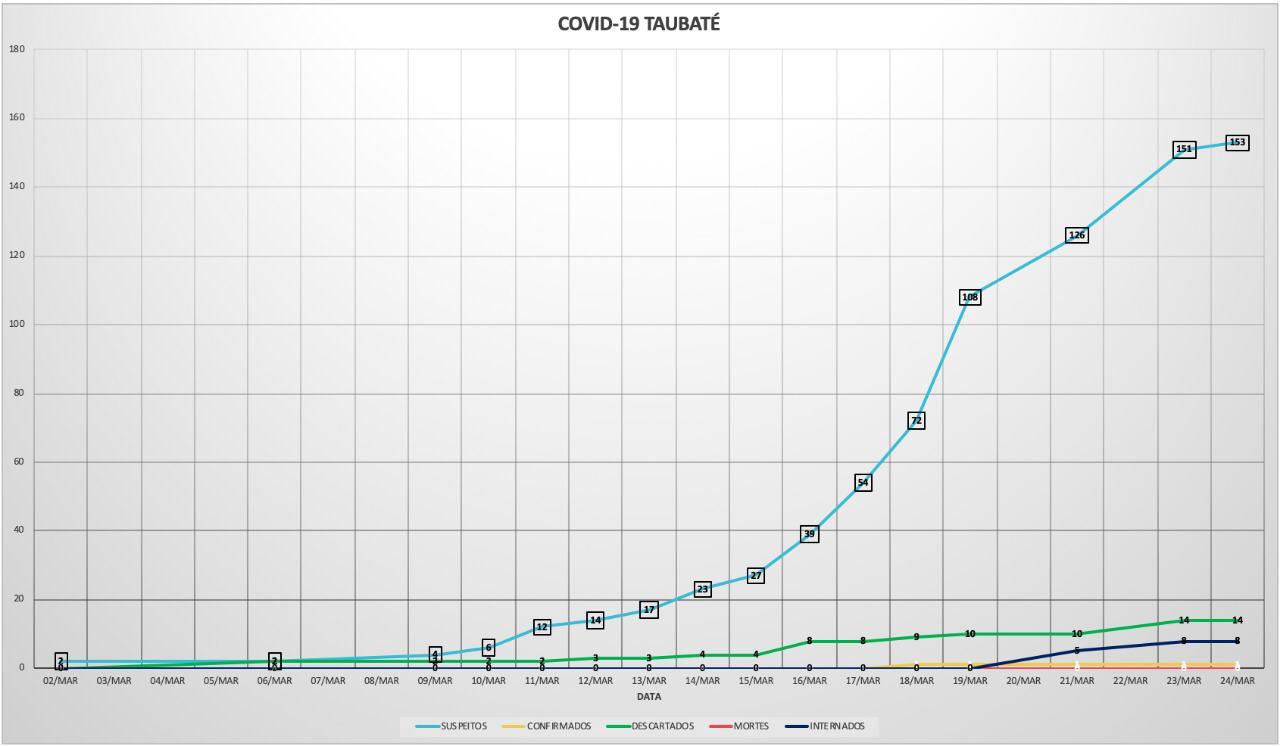Click the DESCARTADOS legend label
1280x746 pixels.
coord(662,726)
